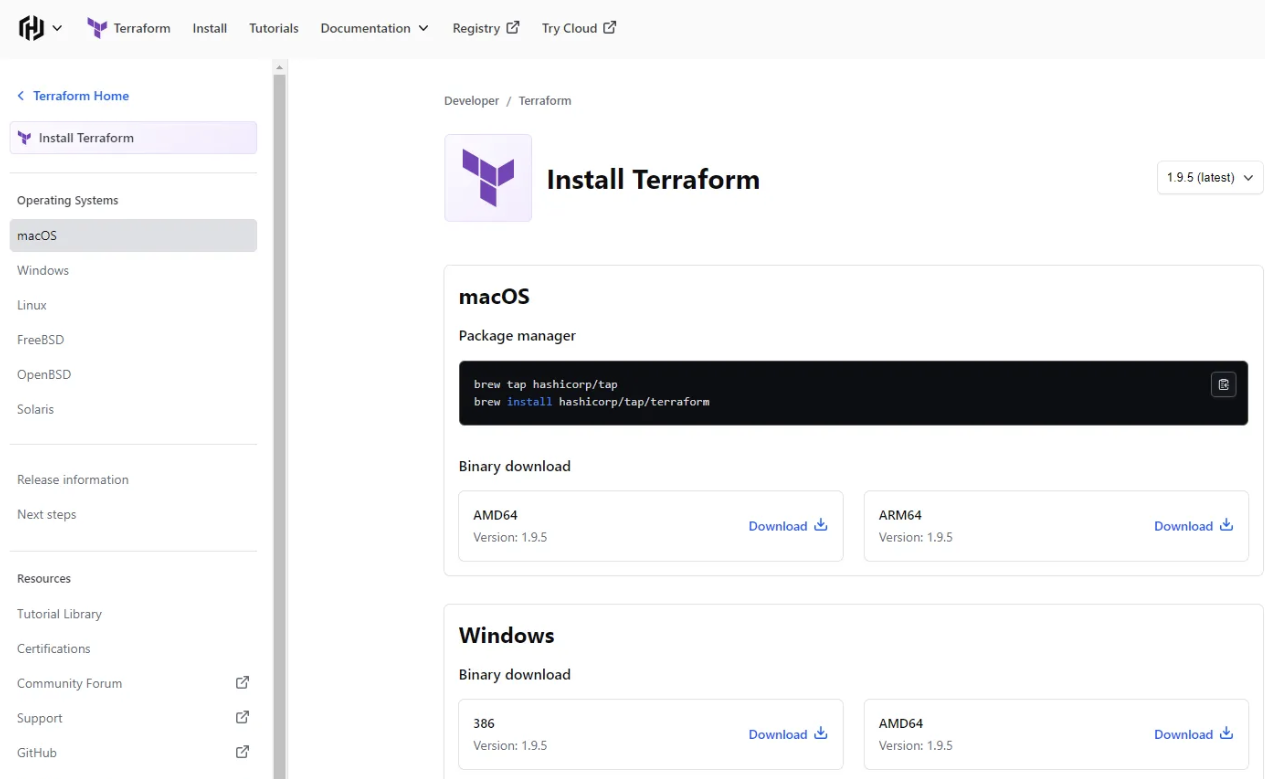Screen dimensions: 1265x779
Task: Click download arrow icon for macOS ARM64
Action: (1226, 525)
